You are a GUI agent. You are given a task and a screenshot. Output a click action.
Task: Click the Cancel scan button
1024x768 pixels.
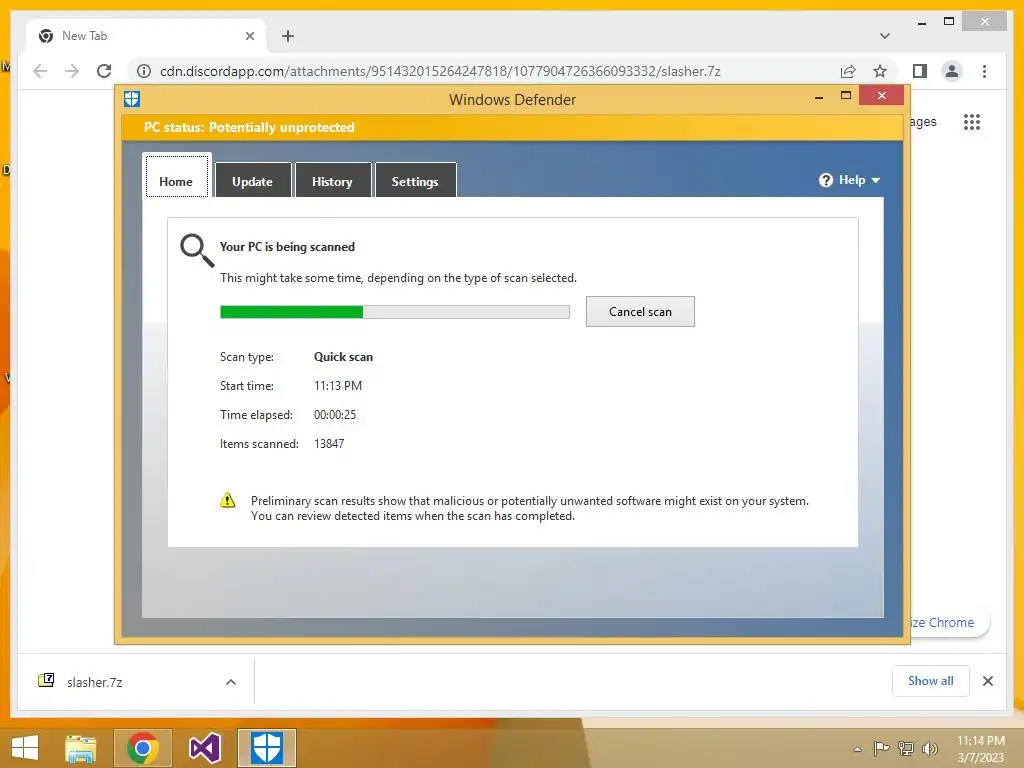[640, 312]
